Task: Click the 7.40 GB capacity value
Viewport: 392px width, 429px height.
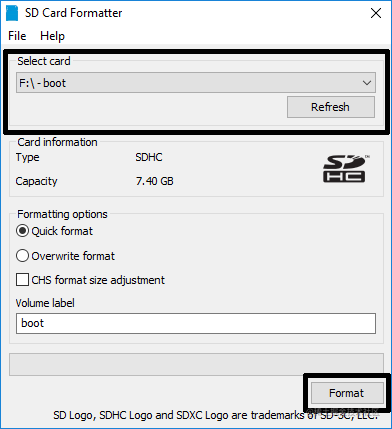Action: 154,181
